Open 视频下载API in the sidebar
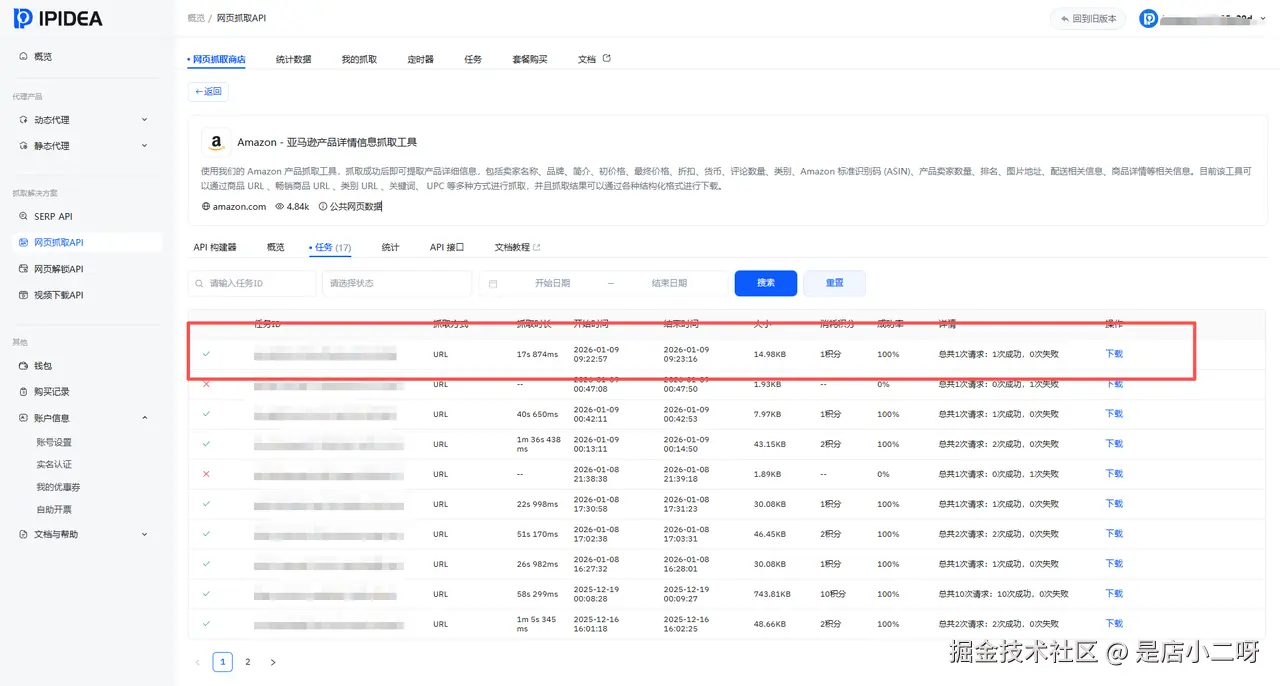Image resolution: width=1280 pixels, height=686 pixels. (x=59, y=295)
